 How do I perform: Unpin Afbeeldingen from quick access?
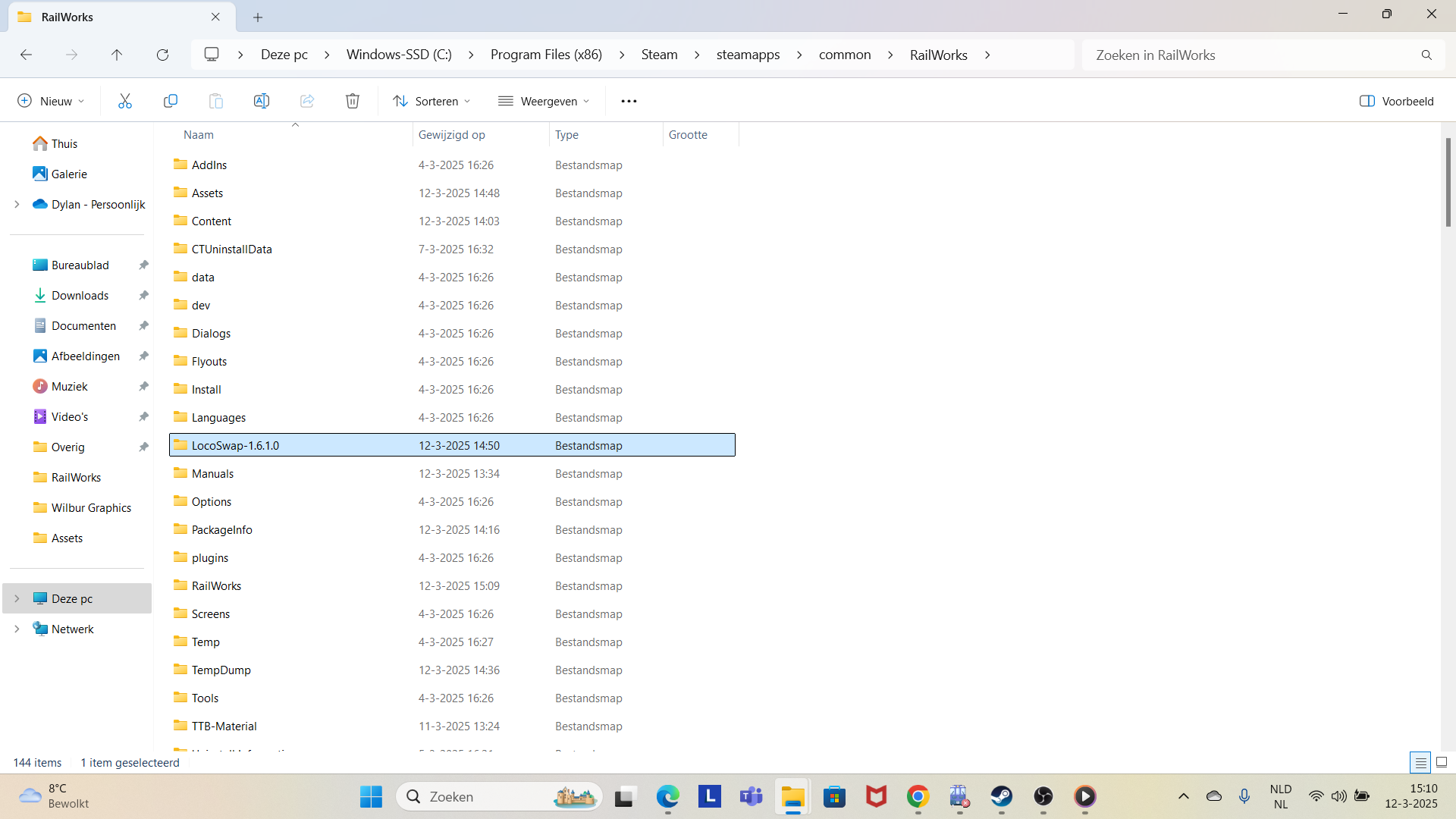[x=143, y=356]
